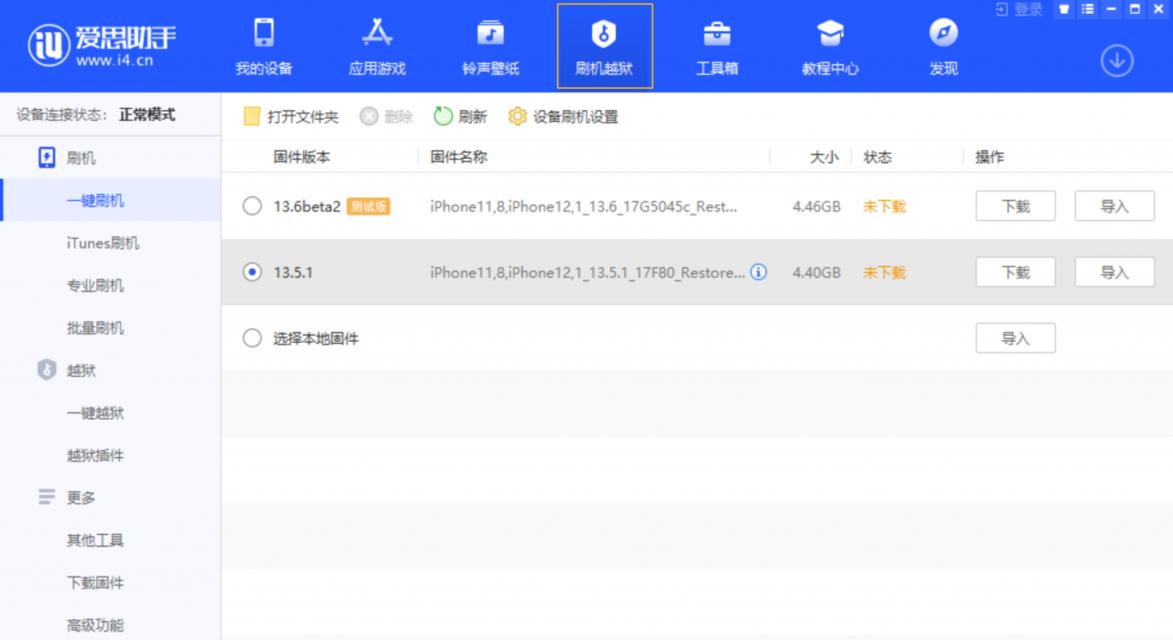Image resolution: width=1173 pixels, height=640 pixels.
Task: Click 未下载 status of 13.5.1 row
Action: (x=884, y=272)
